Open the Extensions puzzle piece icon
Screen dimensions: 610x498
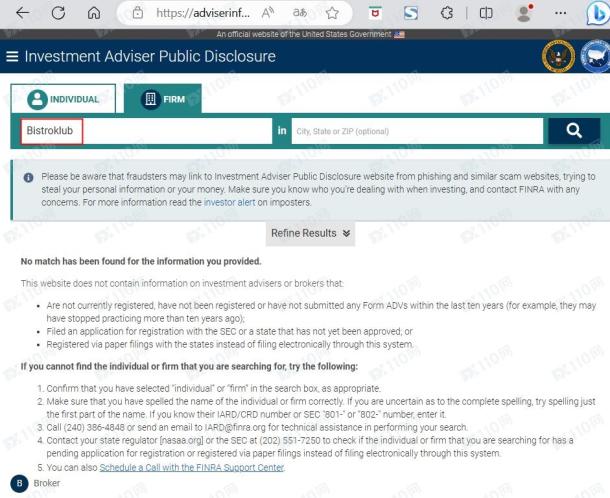447,13
